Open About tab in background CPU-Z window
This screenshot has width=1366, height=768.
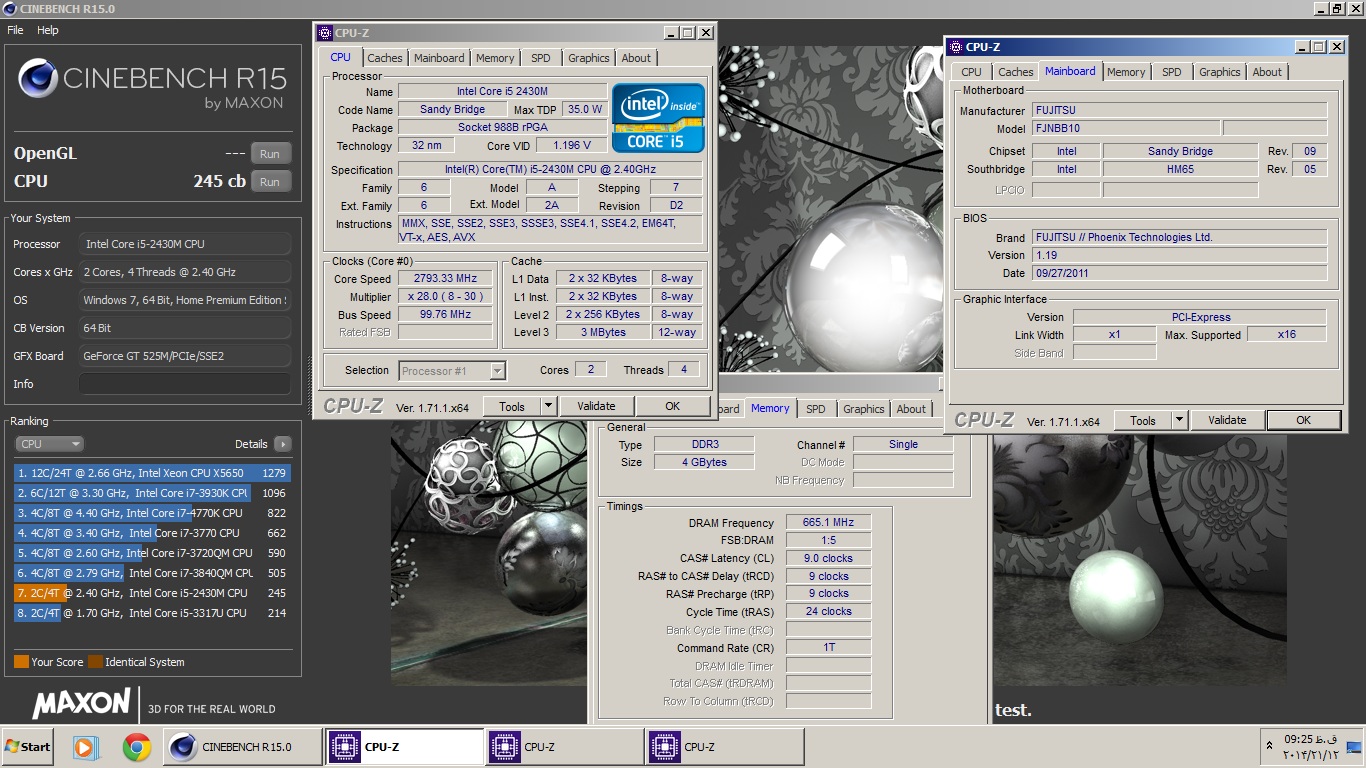911,409
